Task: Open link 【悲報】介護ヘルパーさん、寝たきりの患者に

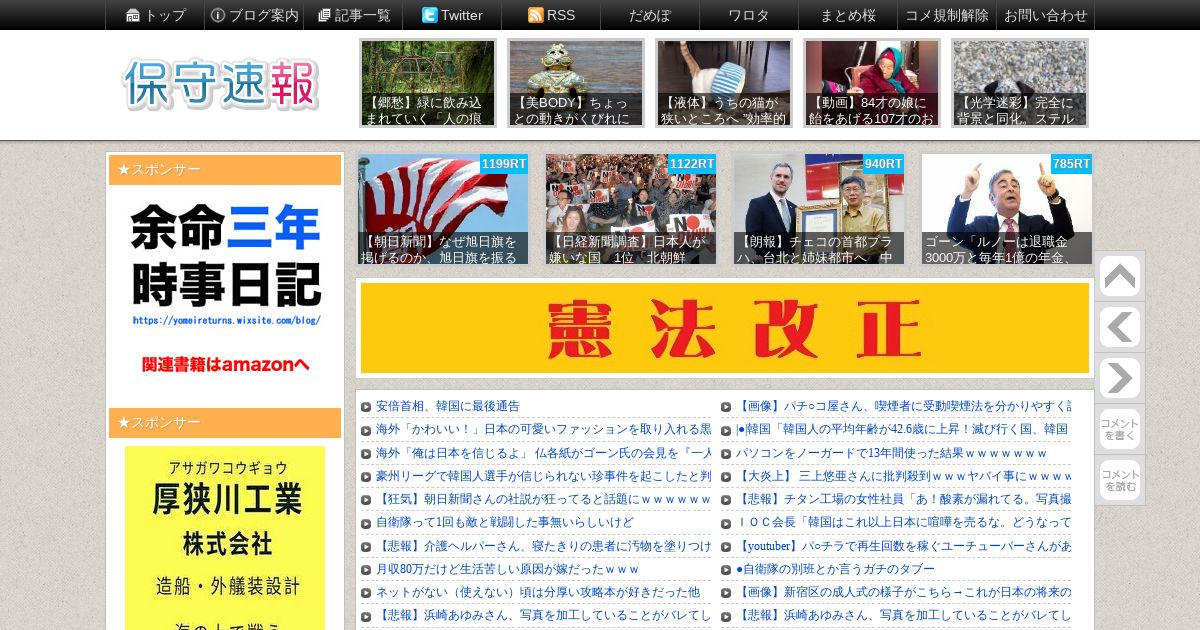Action: point(543,546)
